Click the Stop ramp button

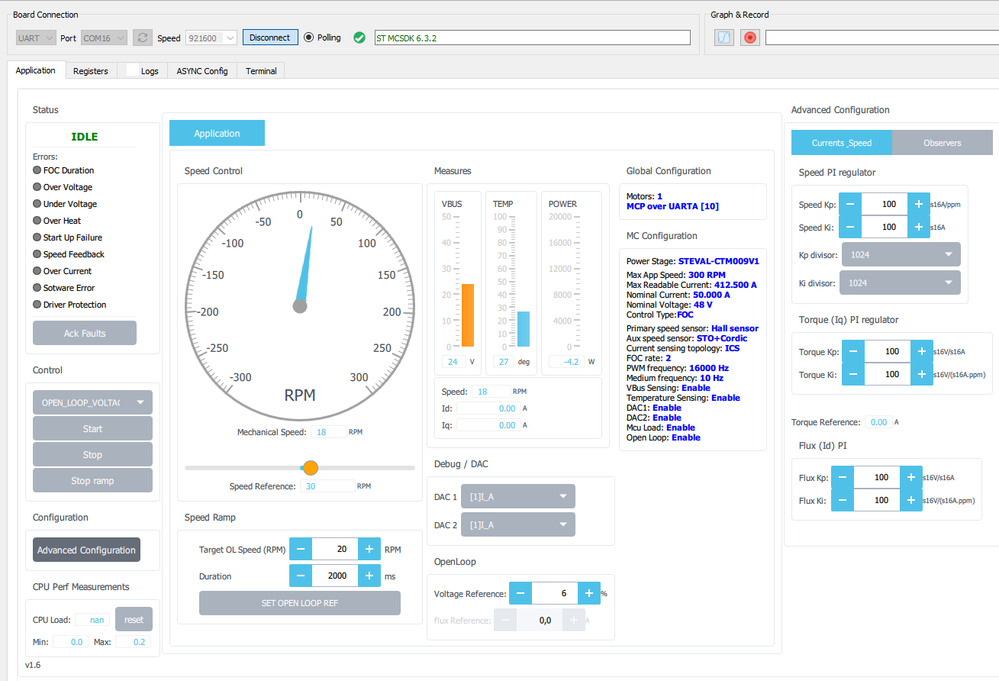pos(92,480)
